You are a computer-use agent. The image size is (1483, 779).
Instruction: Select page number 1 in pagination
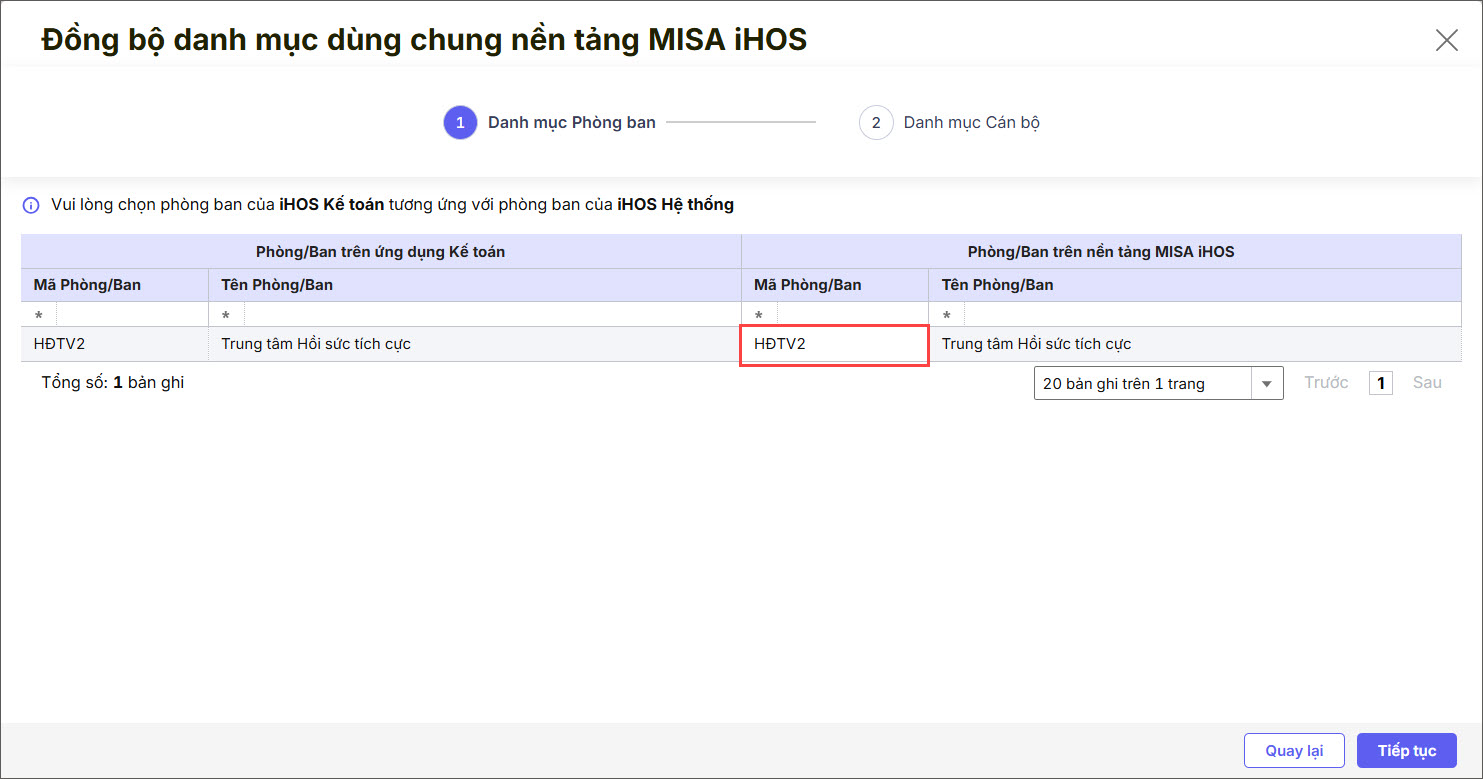[1381, 383]
